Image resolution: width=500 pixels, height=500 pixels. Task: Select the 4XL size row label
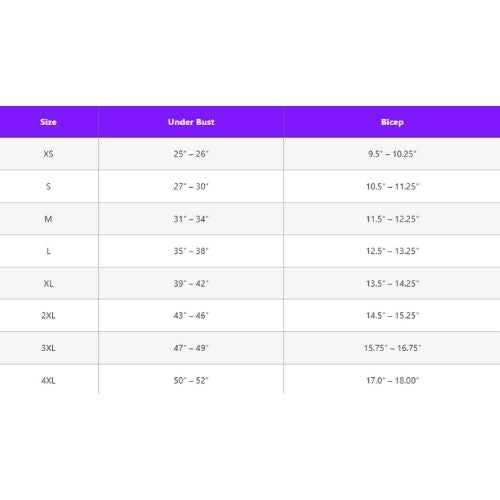(x=48, y=380)
